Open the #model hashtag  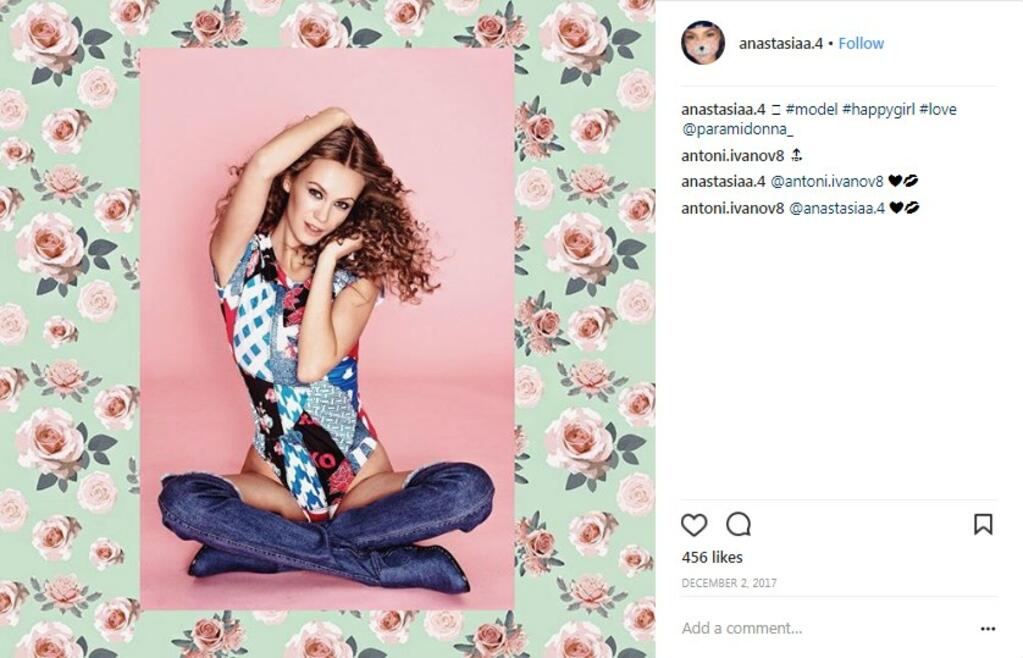tap(811, 109)
